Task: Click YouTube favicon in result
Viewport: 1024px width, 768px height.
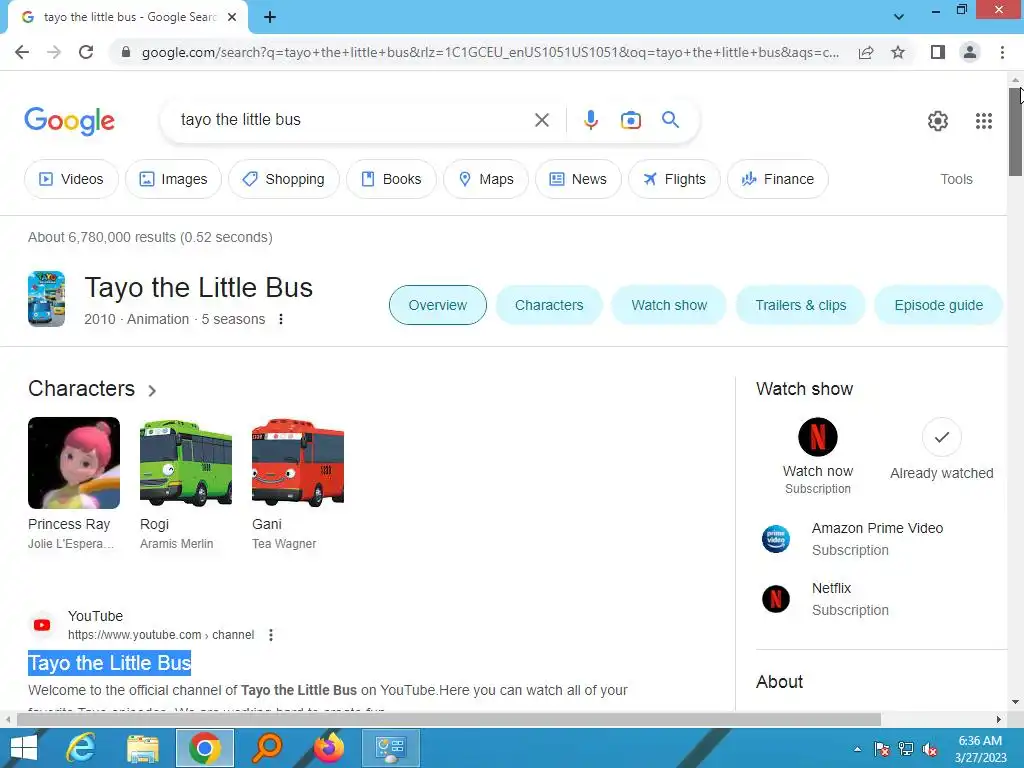Action: (42, 625)
